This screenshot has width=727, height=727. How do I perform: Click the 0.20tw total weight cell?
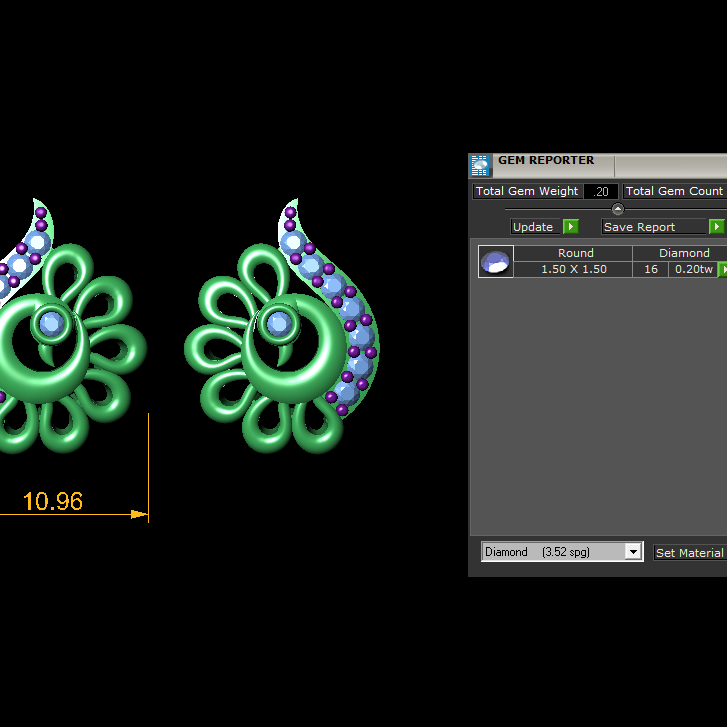click(x=693, y=270)
